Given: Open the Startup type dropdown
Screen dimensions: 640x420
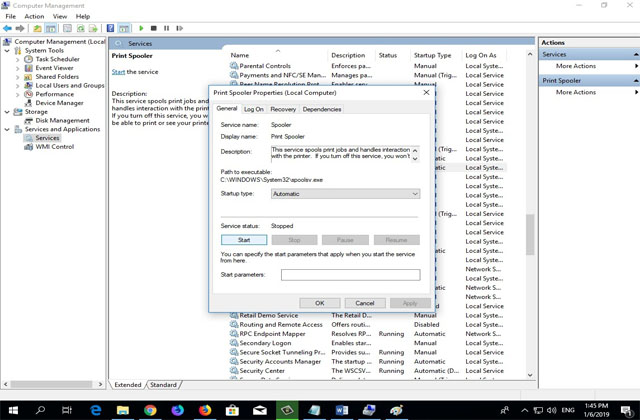Looking at the screenshot, I should coord(345,194).
